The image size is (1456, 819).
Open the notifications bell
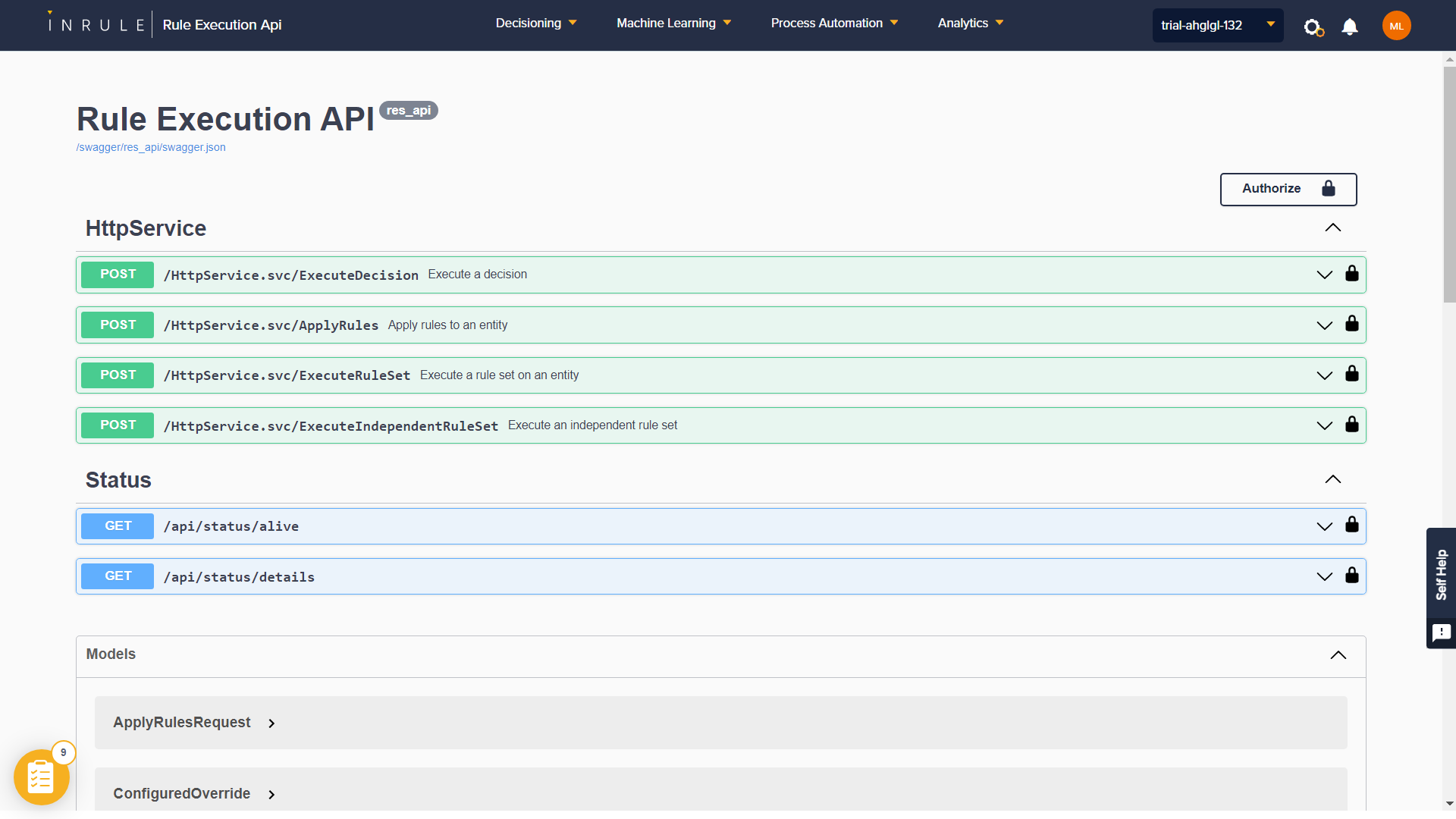pos(1349,27)
